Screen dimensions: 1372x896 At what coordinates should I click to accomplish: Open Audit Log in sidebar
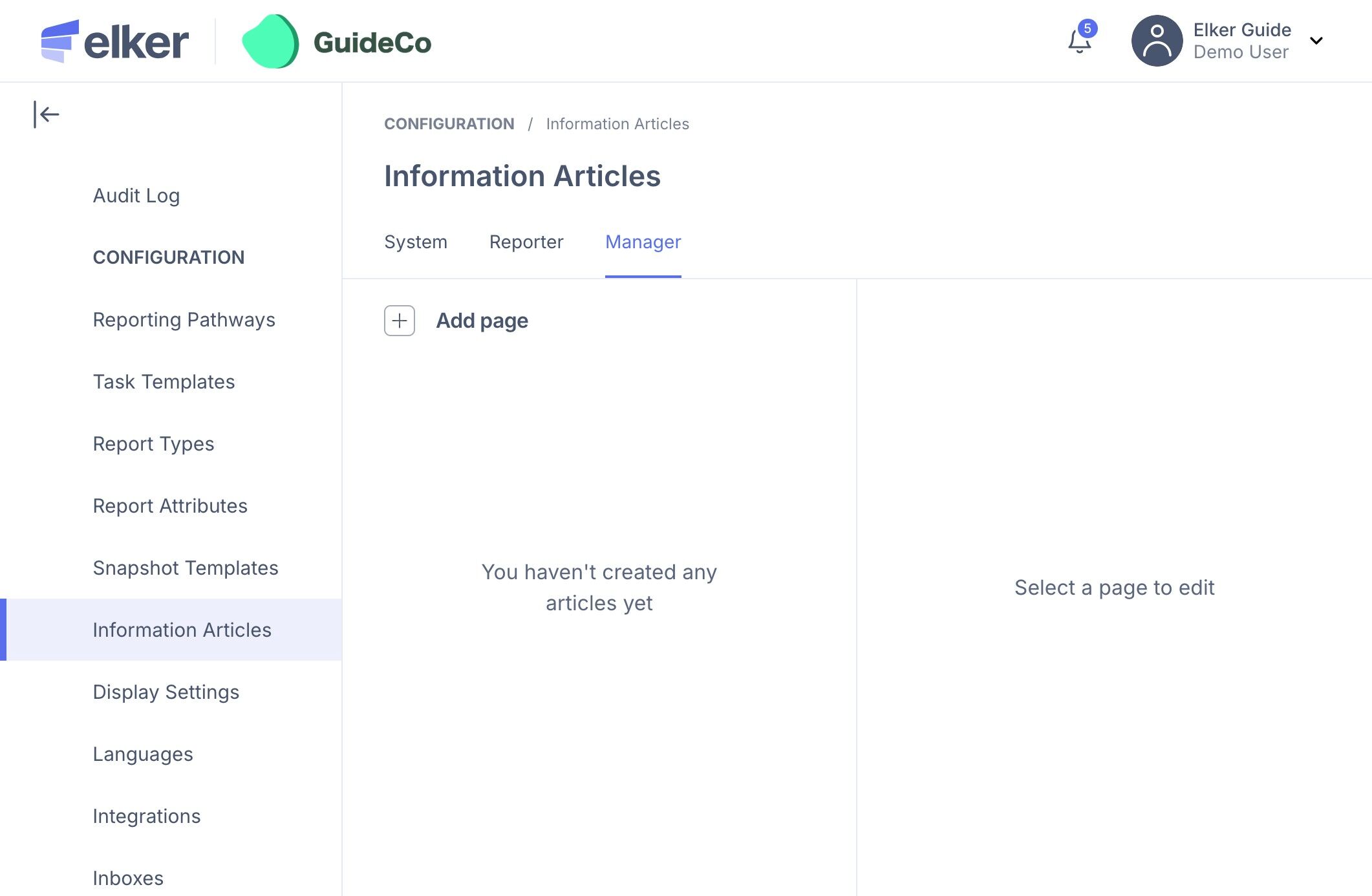pos(136,195)
